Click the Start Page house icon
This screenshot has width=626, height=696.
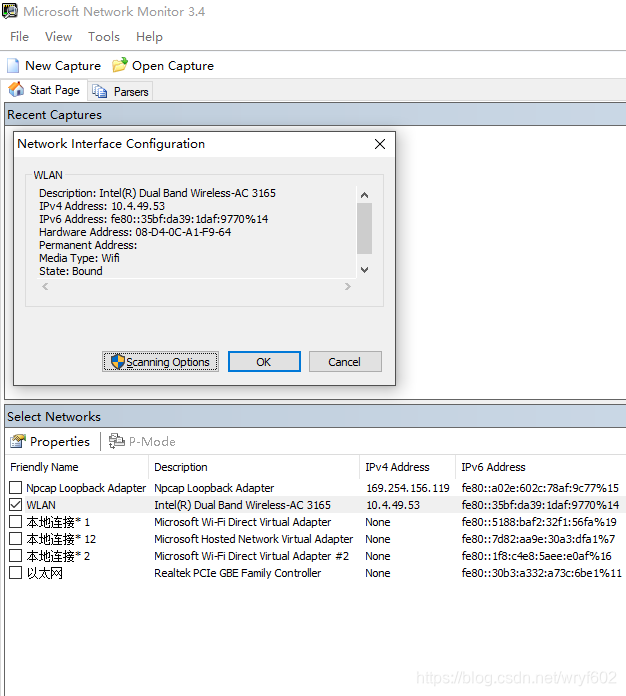pyautogui.click(x=16, y=90)
